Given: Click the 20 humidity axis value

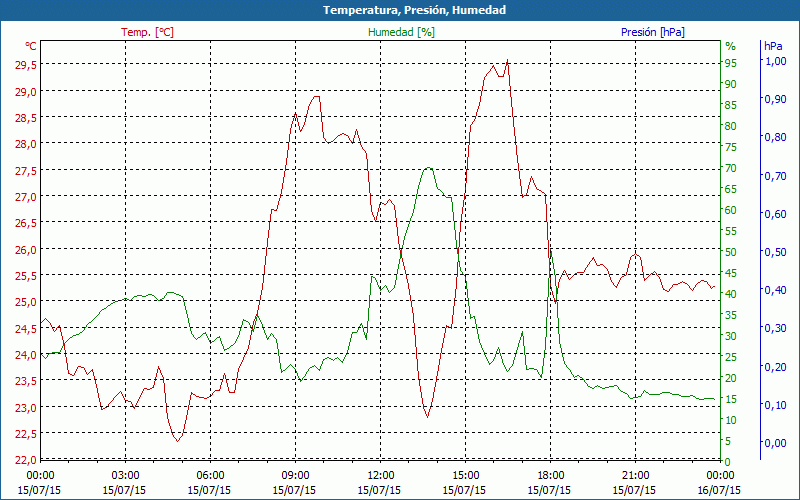Looking at the screenshot, I should coord(731,378).
